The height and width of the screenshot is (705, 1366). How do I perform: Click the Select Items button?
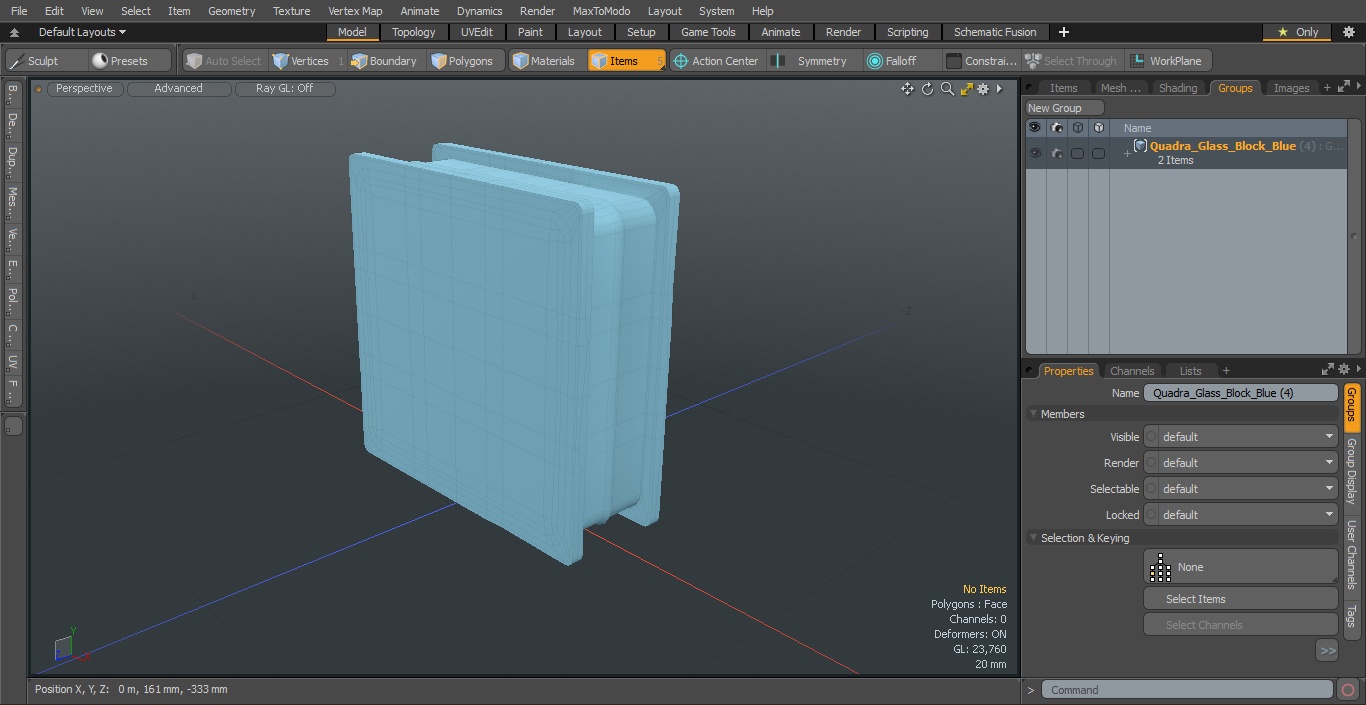1240,599
